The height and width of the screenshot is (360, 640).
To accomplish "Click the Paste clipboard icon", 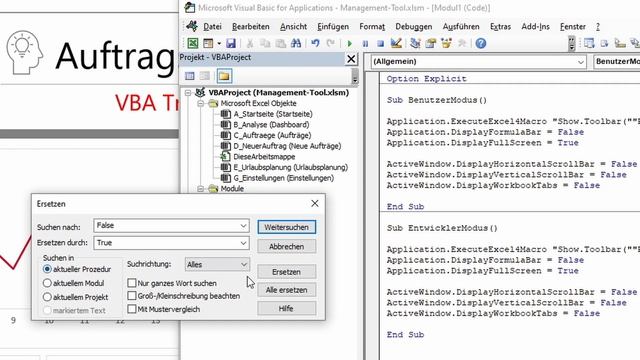I will [280, 43].
